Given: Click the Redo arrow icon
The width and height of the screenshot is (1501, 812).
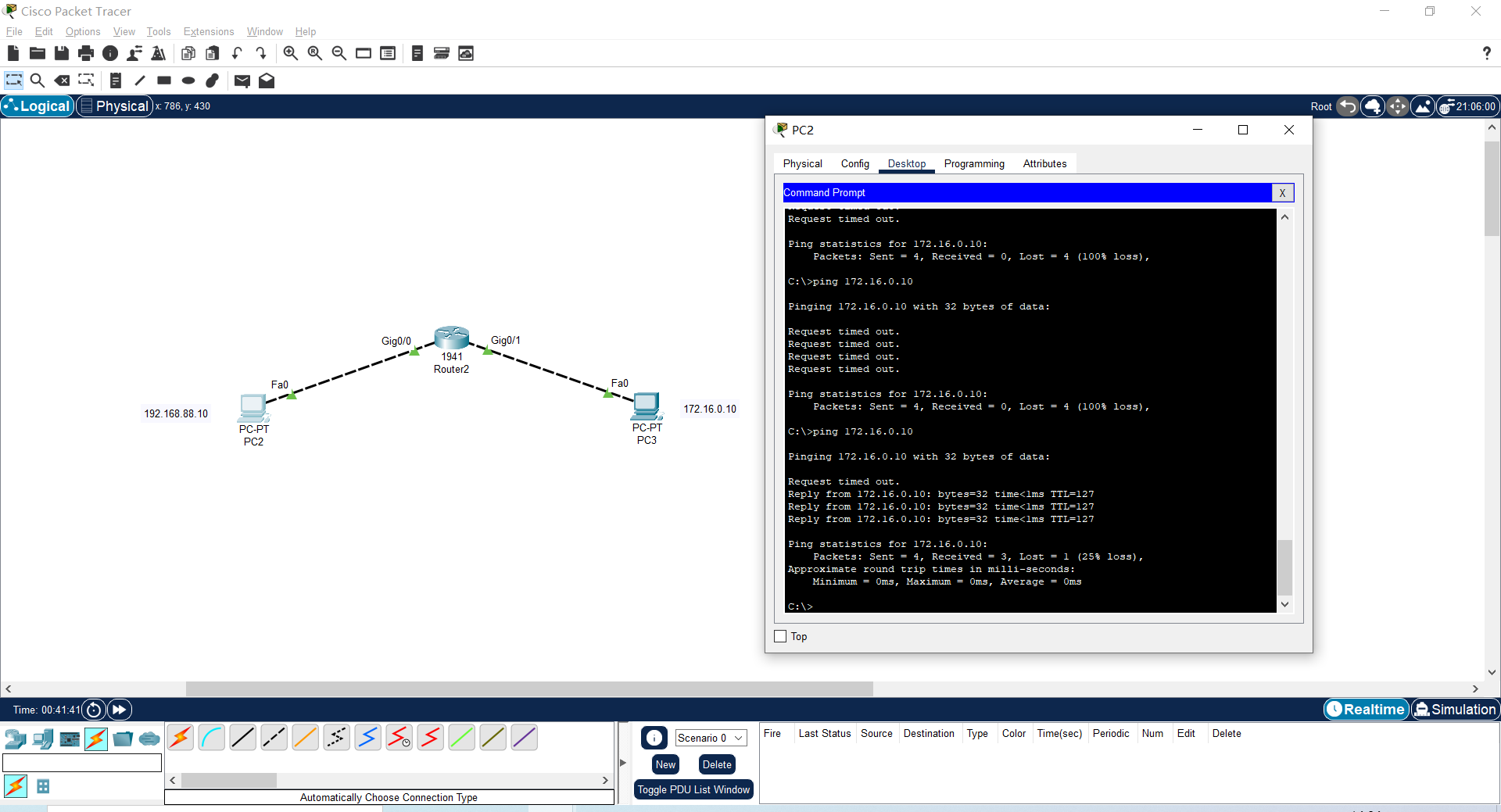Looking at the screenshot, I should click(261, 53).
